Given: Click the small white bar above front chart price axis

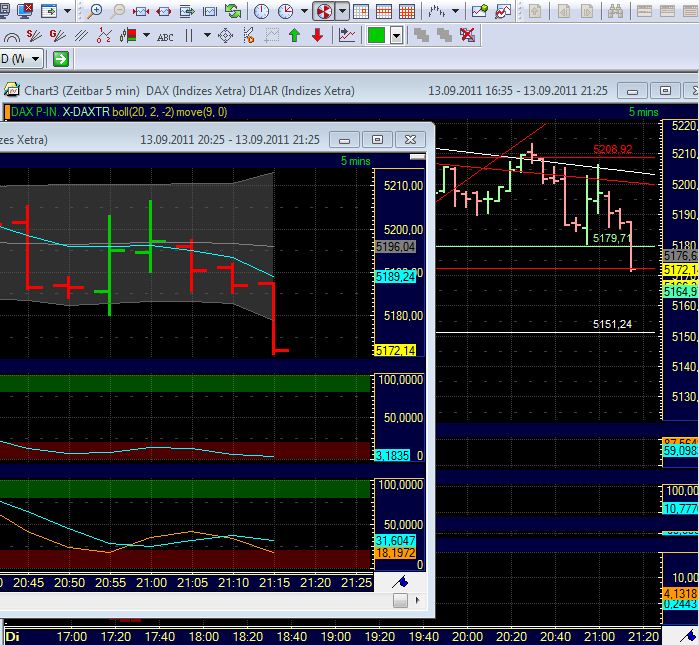Looking at the screenshot, I should (417, 156).
